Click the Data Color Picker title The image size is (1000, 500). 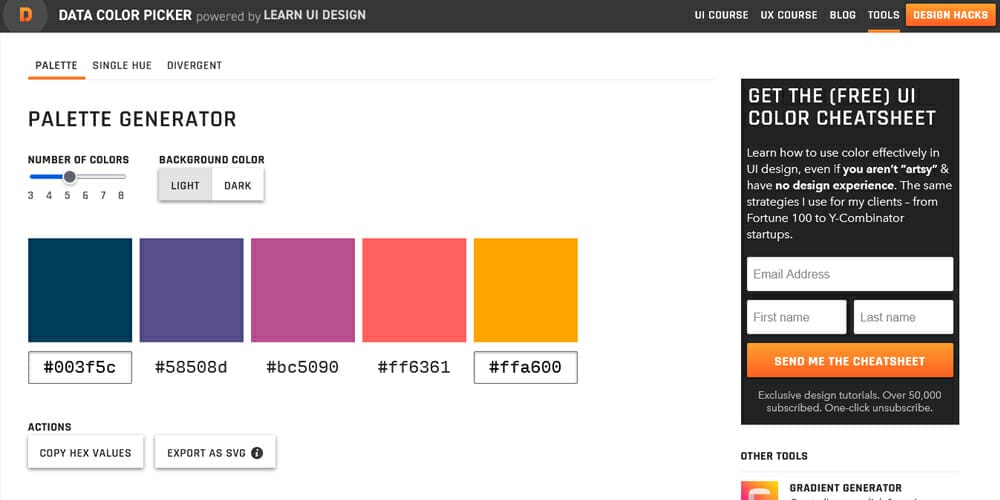125,15
